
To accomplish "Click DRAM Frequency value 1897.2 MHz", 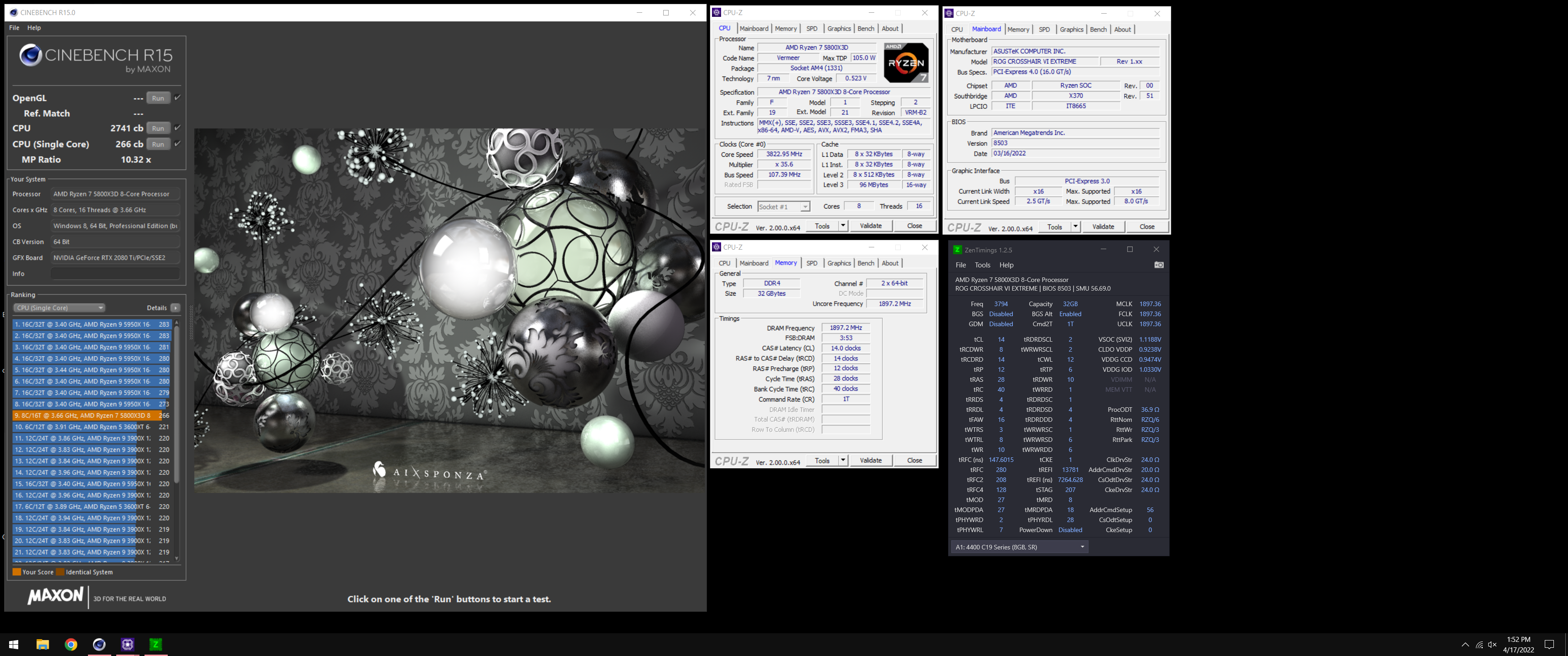I will (x=846, y=328).
